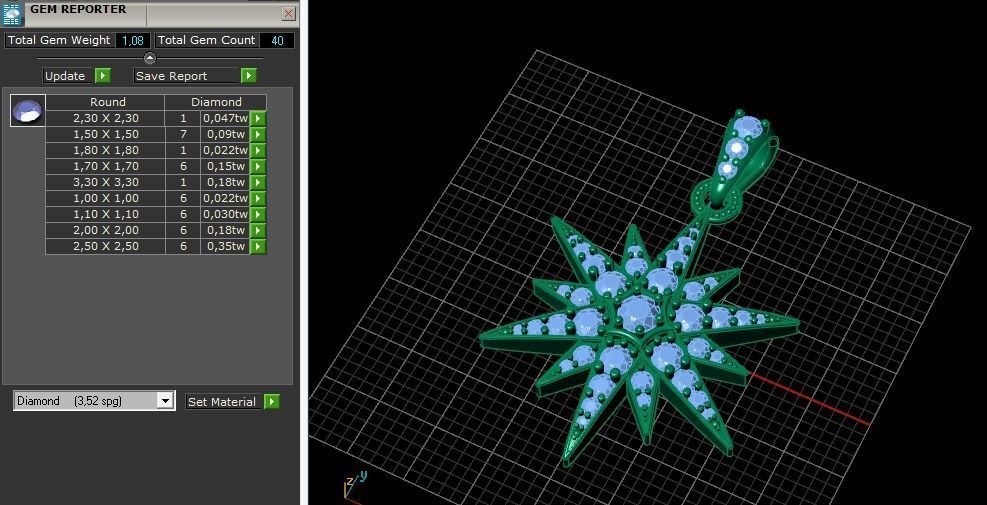Click the 0,35tw weight cell
The height and width of the screenshot is (505, 987).
225,246
